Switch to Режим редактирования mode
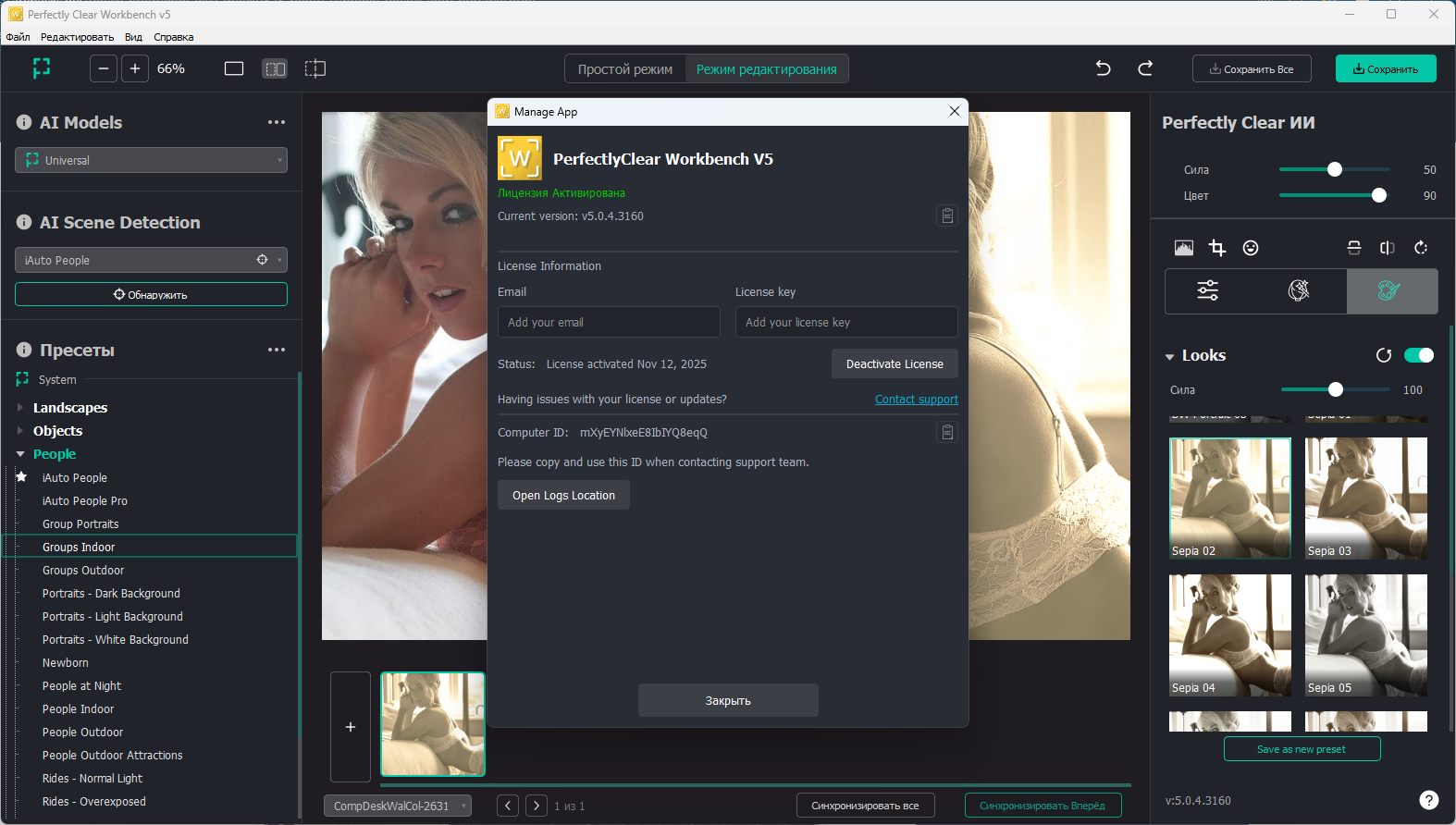The image size is (1456, 825). click(766, 69)
